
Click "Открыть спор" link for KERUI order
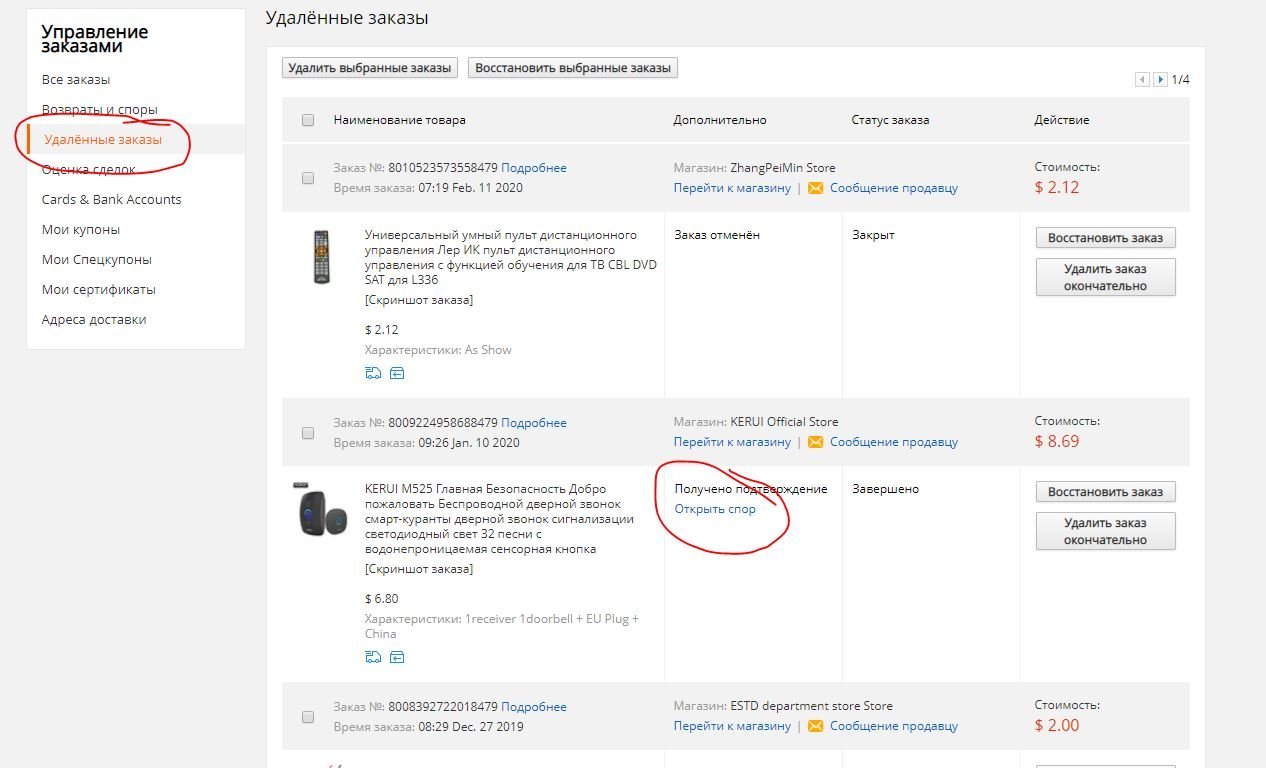coord(715,509)
